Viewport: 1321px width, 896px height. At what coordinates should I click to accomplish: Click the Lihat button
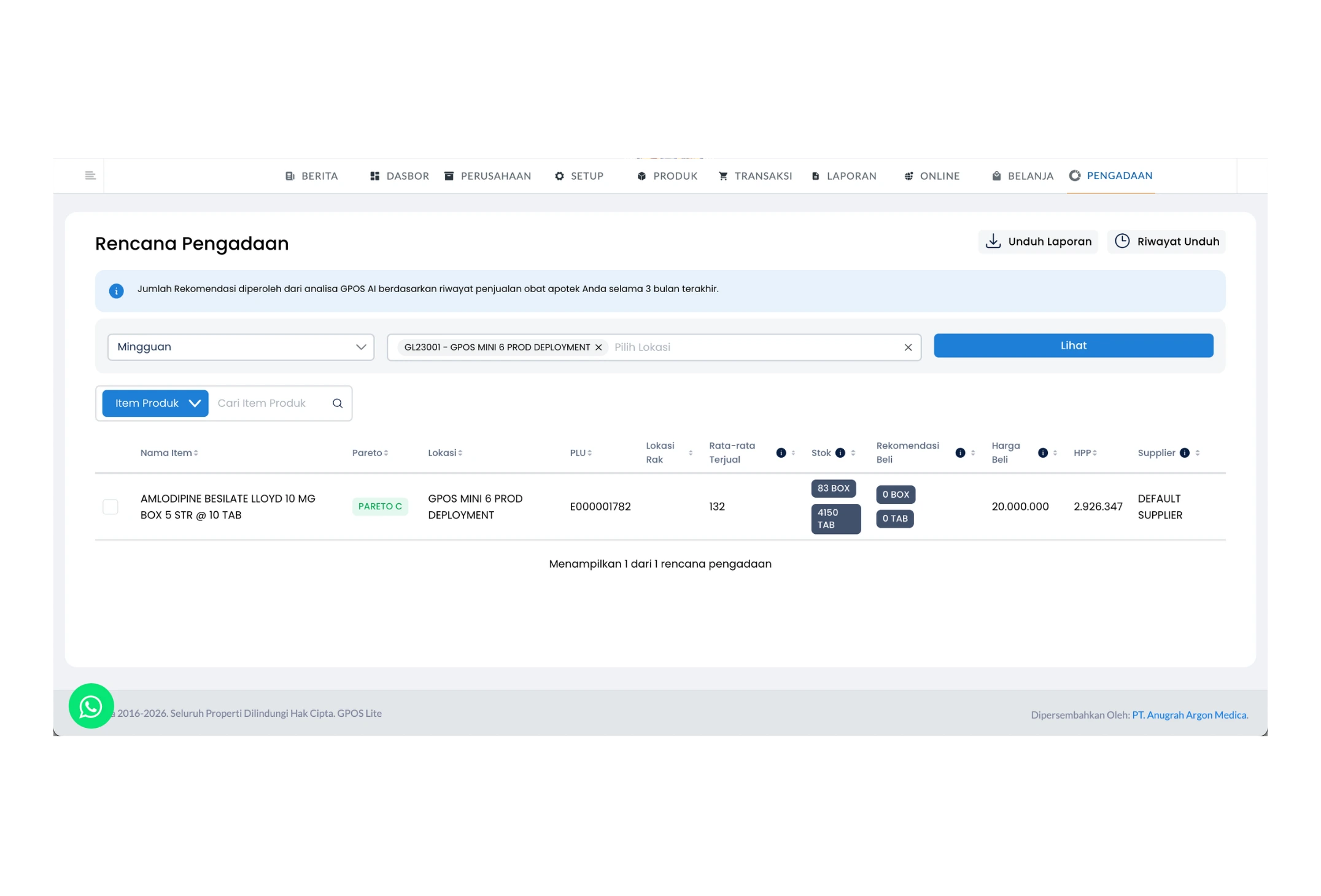1073,346
